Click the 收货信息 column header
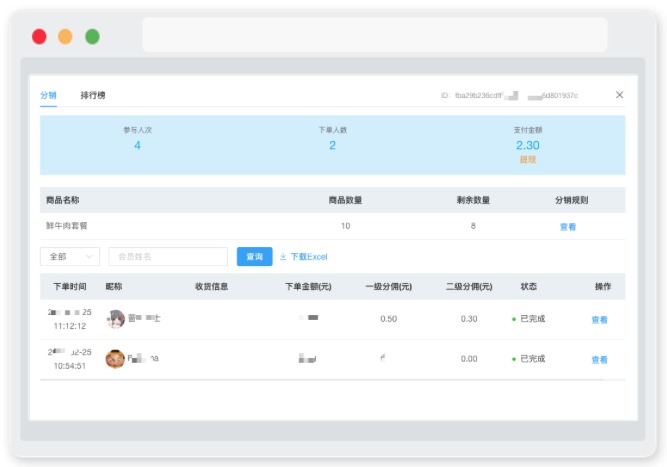Viewport: 667px width, 467px height. (x=211, y=287)
